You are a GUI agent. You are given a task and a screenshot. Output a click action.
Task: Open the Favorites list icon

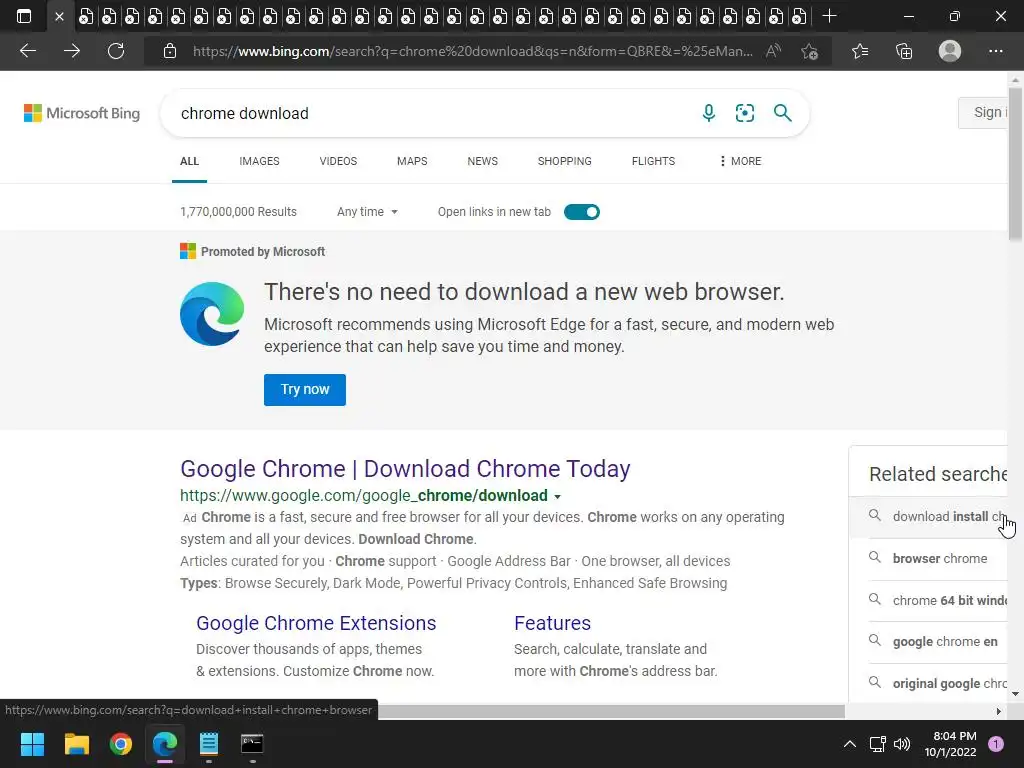(860, 51)
